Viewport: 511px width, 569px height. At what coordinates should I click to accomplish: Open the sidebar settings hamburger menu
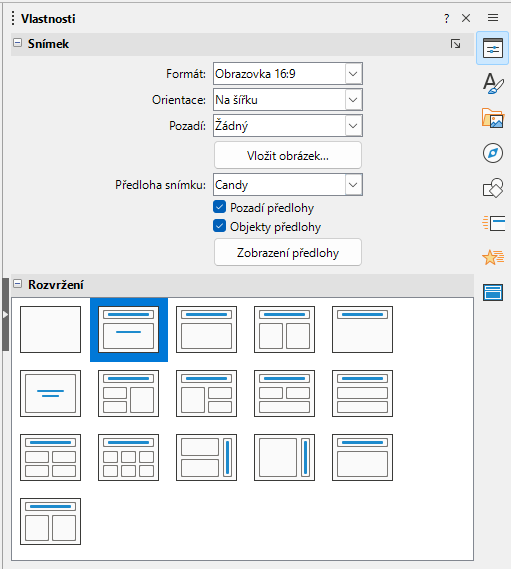point(492,18)
